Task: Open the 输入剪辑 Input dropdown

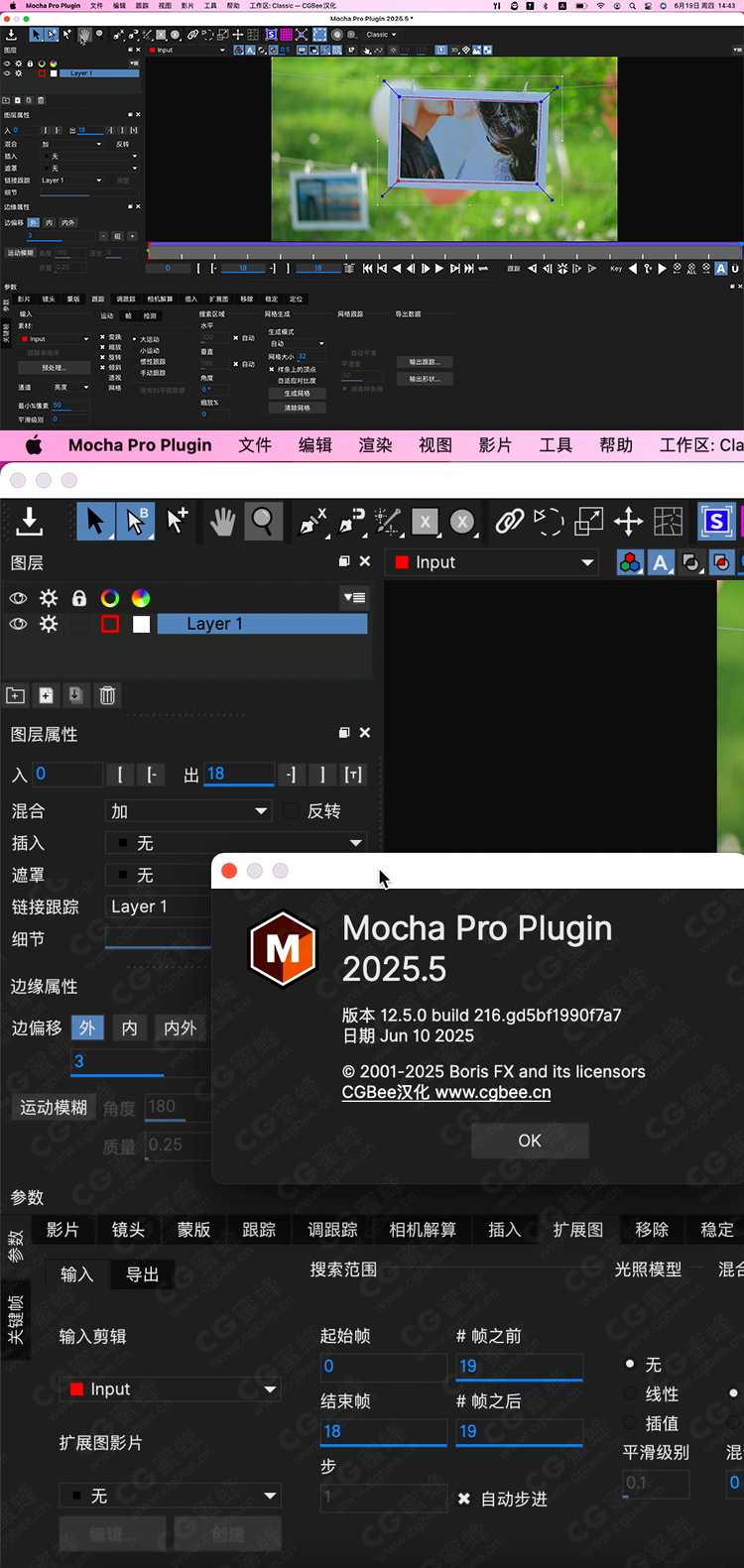Action: coord(171,1389)
